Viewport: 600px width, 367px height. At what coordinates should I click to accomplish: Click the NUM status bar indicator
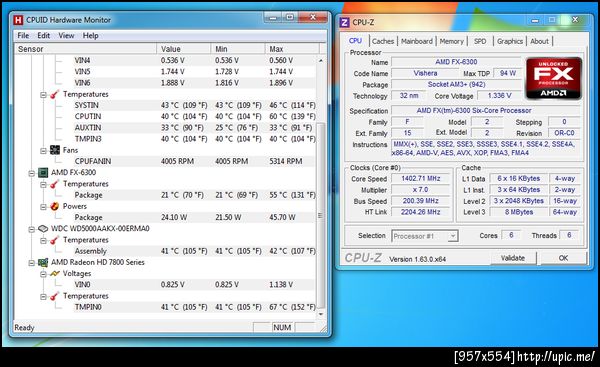pyautogui.click(x=282, y=328)
